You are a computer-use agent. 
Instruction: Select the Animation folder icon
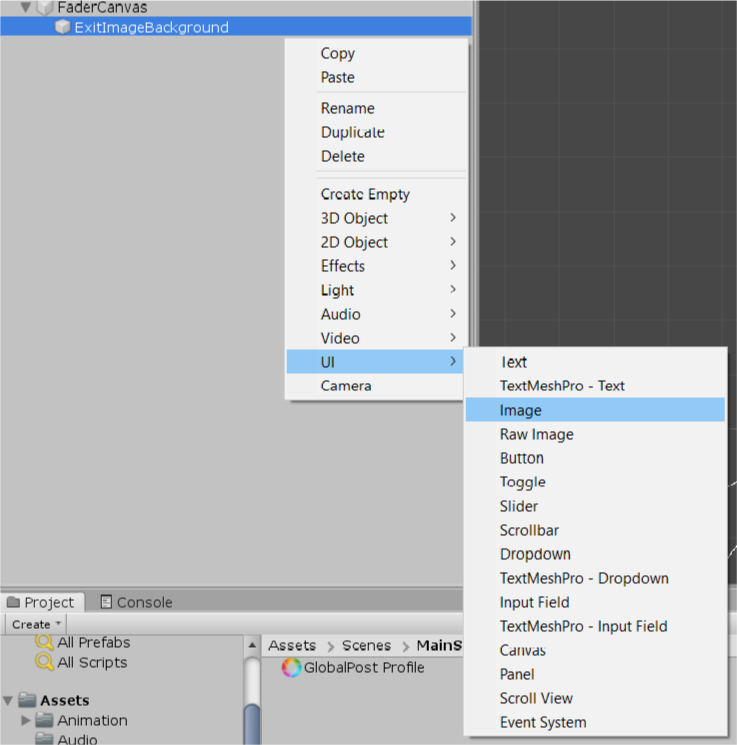[45, 720]
